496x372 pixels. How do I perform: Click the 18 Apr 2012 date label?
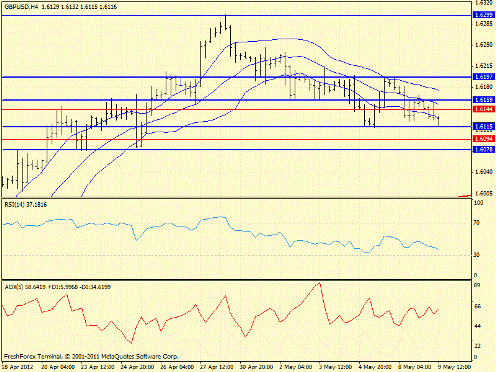click(18, 367)
